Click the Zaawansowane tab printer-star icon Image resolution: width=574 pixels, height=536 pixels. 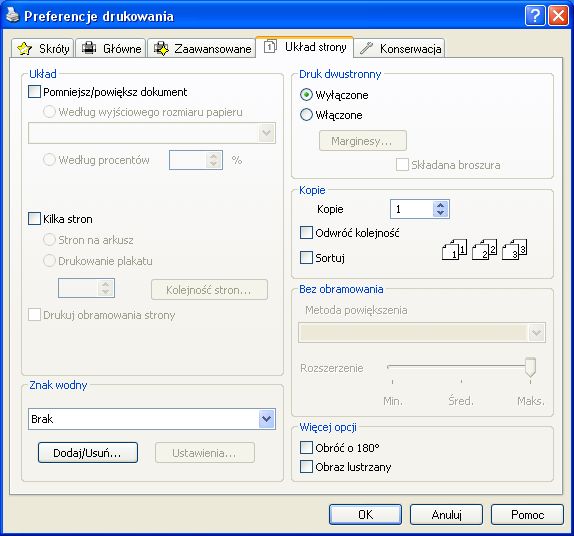tap(161, 48)
